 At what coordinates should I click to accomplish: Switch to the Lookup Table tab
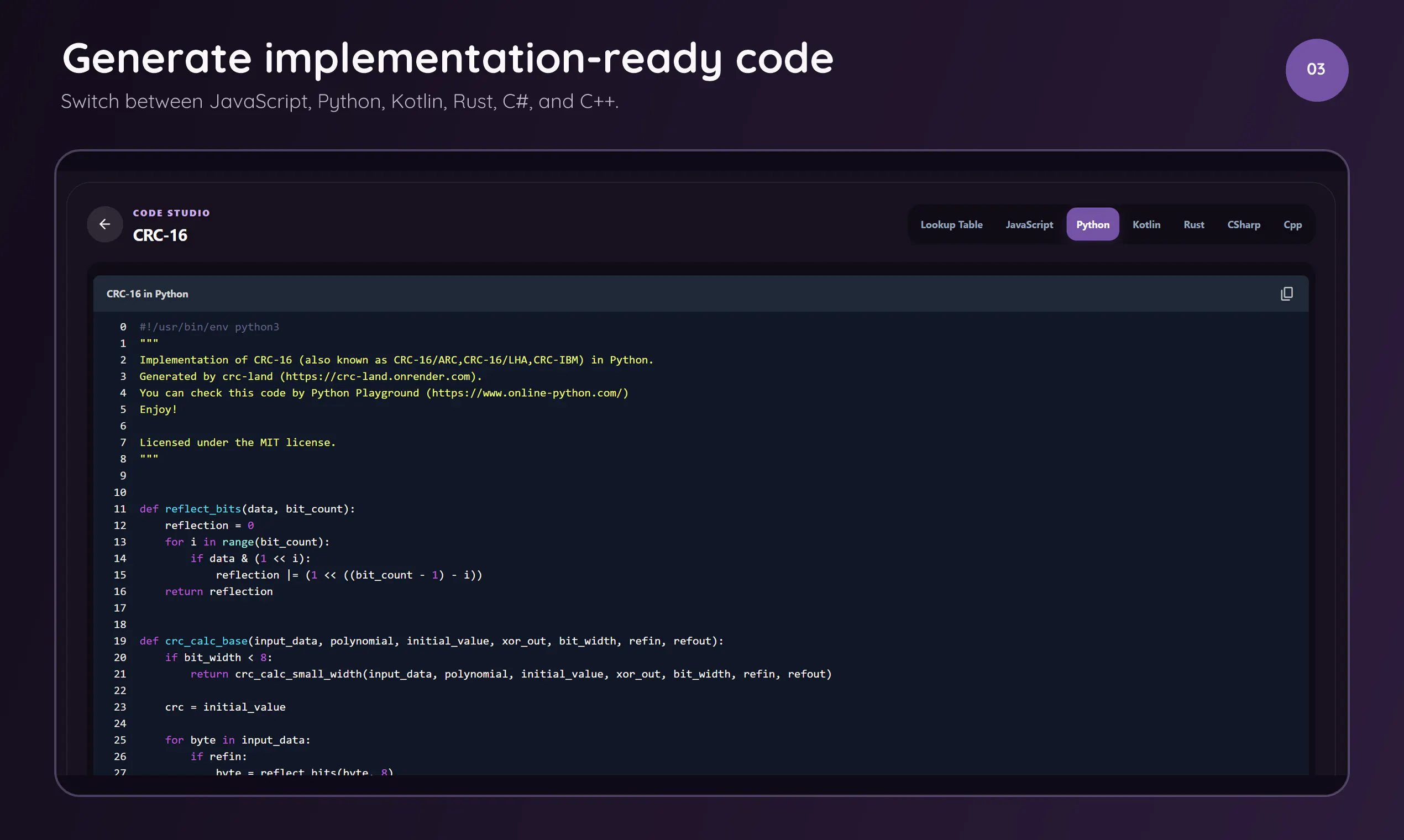click(951, 224)
